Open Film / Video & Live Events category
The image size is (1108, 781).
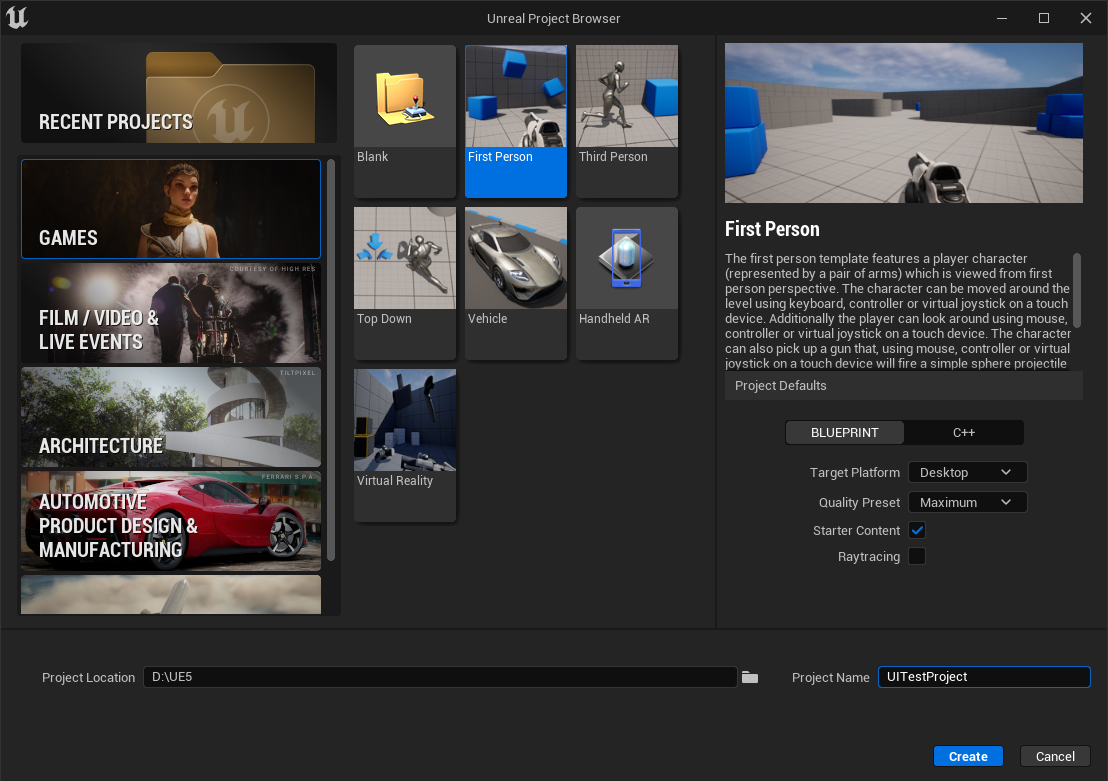(x=171, y=313)
